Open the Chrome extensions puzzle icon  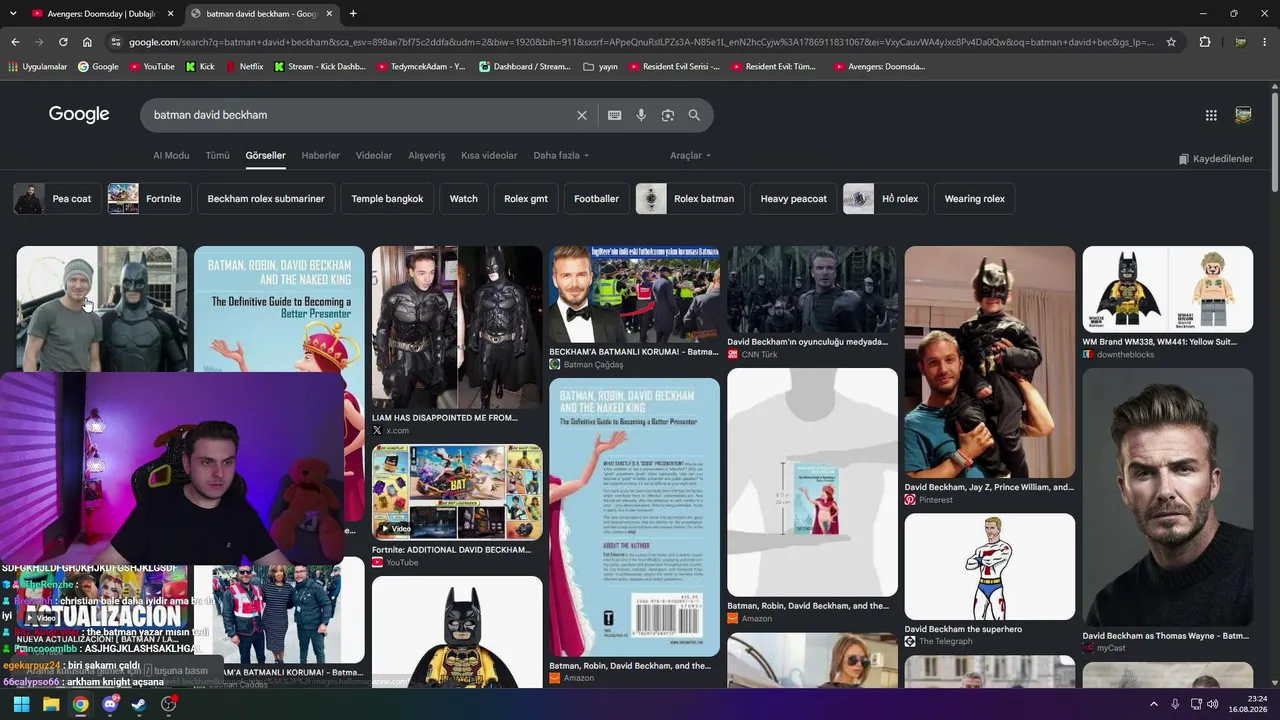tap(1205, 42)
